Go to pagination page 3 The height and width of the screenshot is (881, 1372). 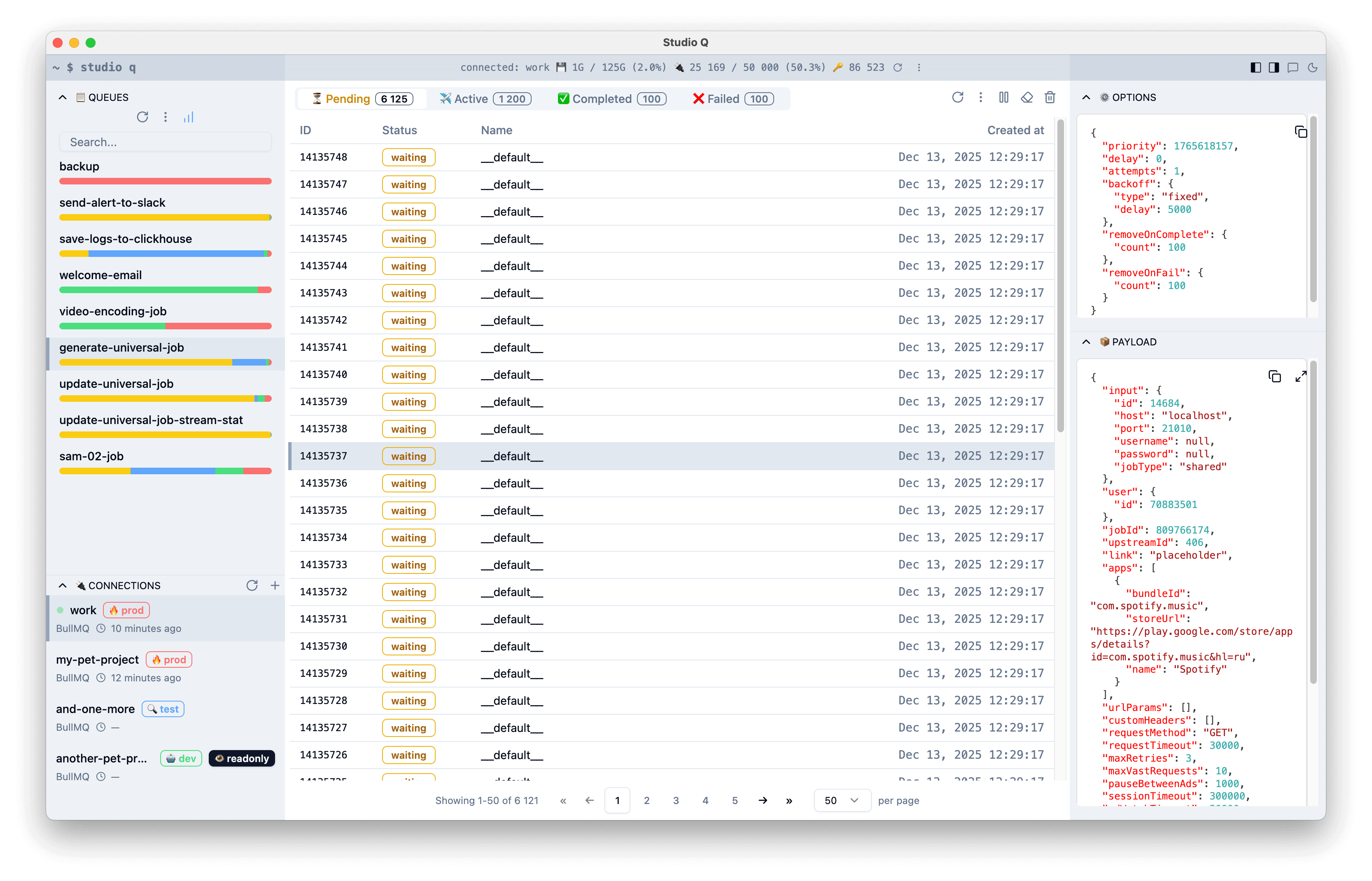676,800
